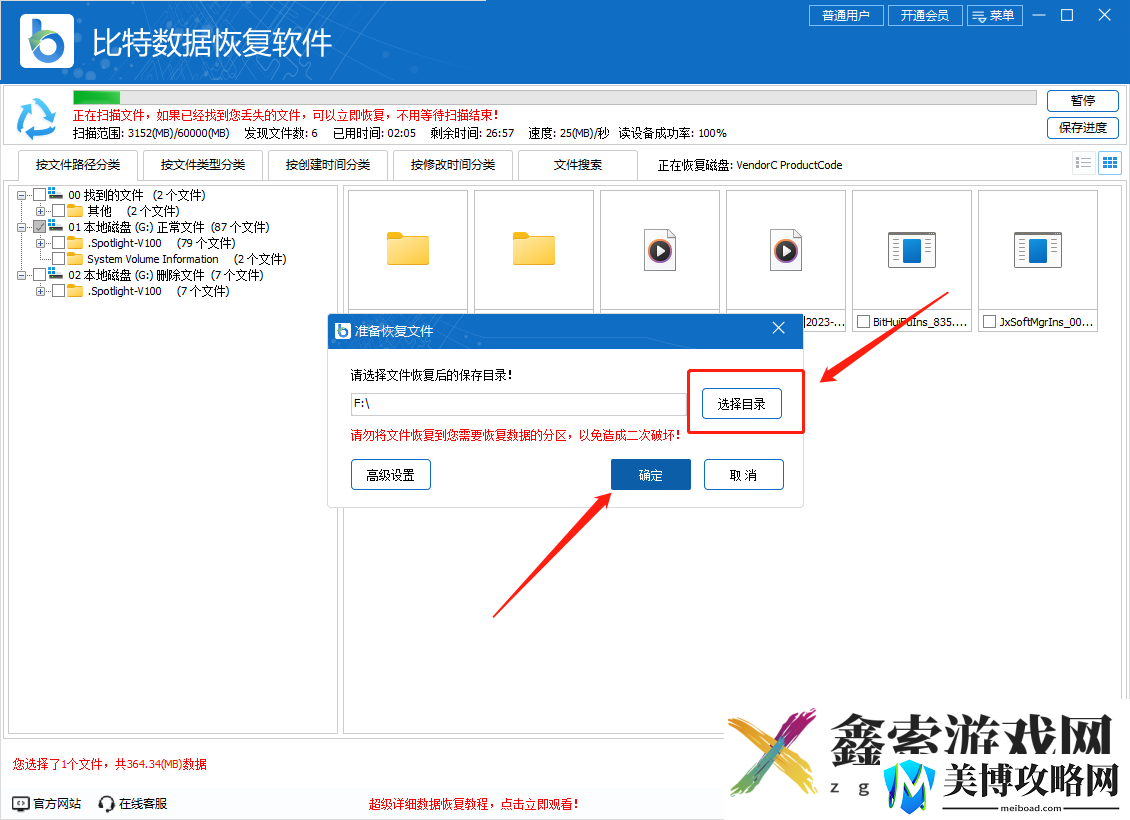Close the 准备恢复文件 dialog
The width and height of the screenshot is (1130, 820).
(x=778, y=328)
